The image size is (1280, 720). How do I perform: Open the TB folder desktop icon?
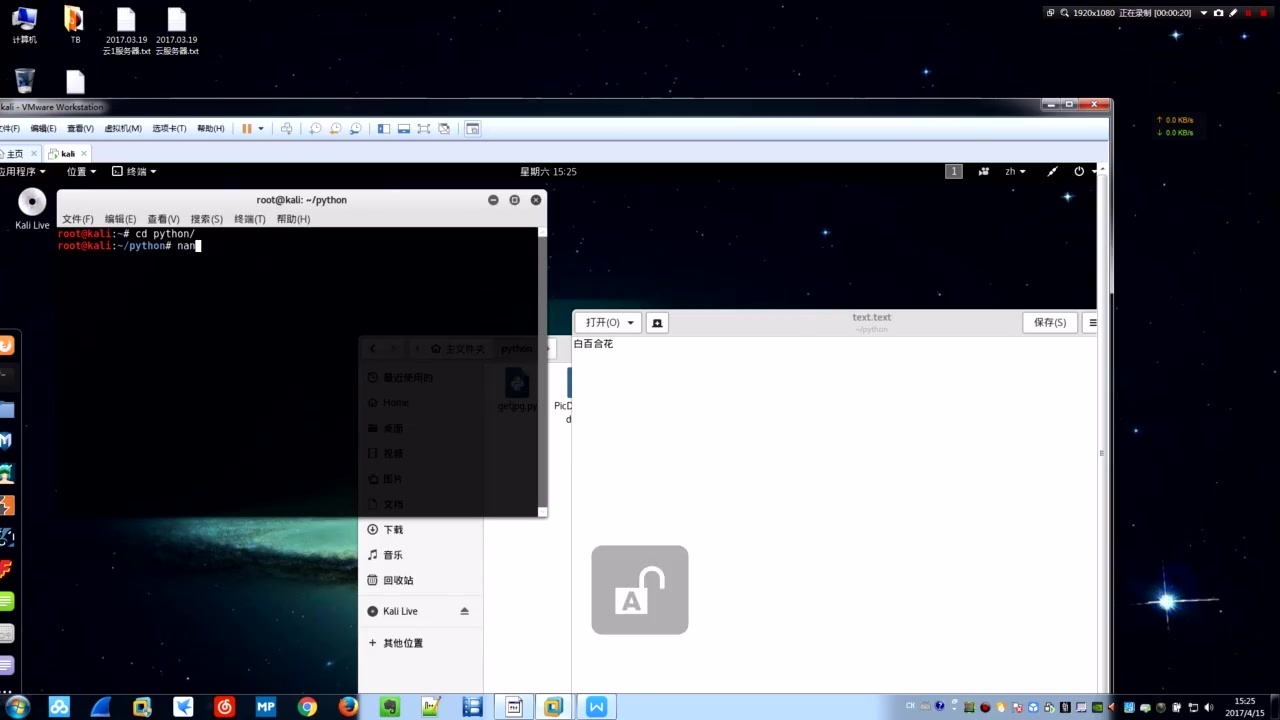coord(75,25)
